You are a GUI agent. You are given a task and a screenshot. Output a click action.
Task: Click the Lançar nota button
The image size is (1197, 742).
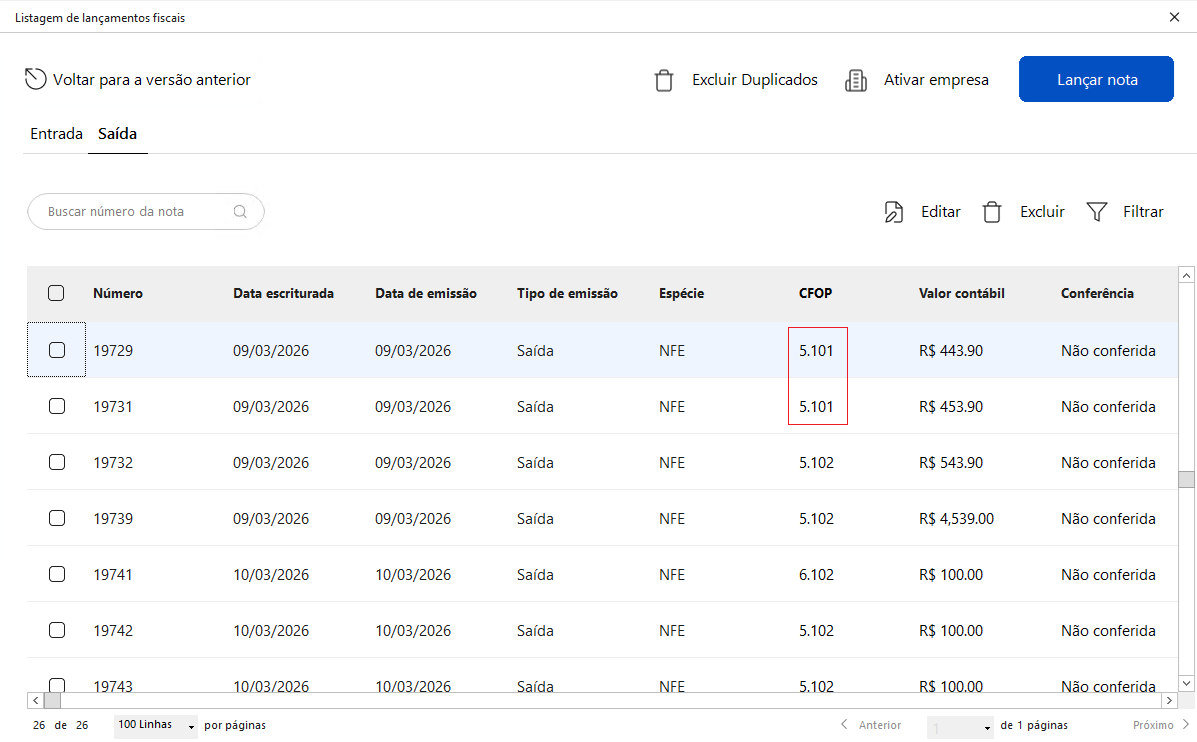tap(1095, 79)
